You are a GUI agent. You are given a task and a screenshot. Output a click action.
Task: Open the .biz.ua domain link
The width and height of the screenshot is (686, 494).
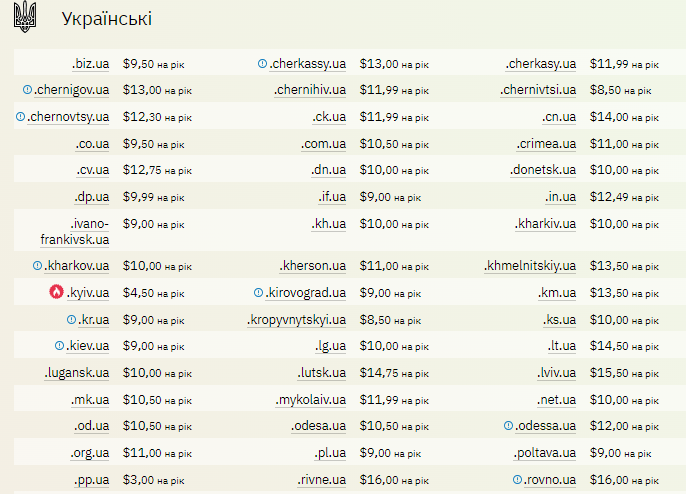click(90, 64)
